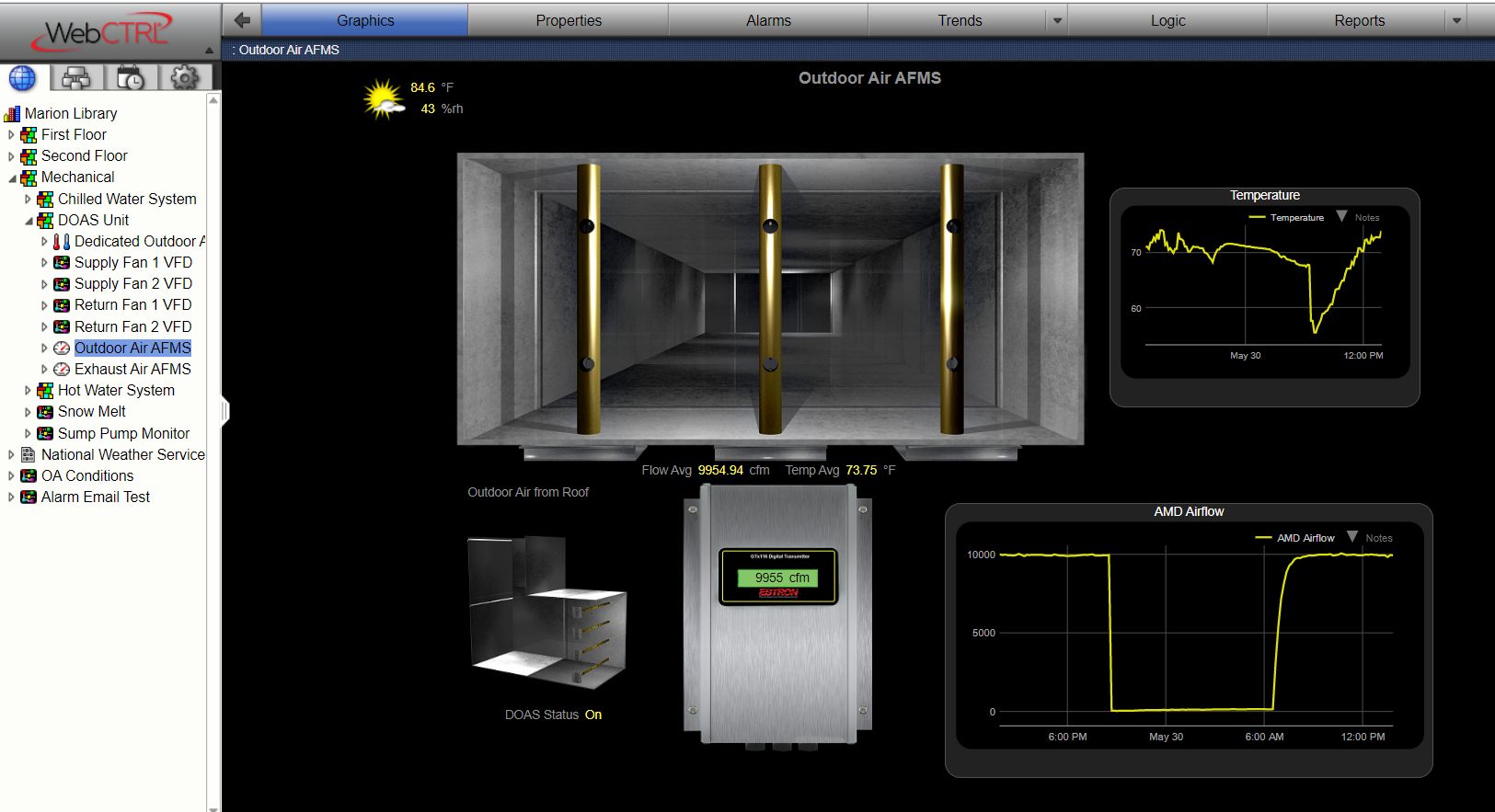This screenshot has width=1495, height=812.
Task: Click the Dedicated Outdoor Air thermometer icon
Action: (x=62, y=242)
